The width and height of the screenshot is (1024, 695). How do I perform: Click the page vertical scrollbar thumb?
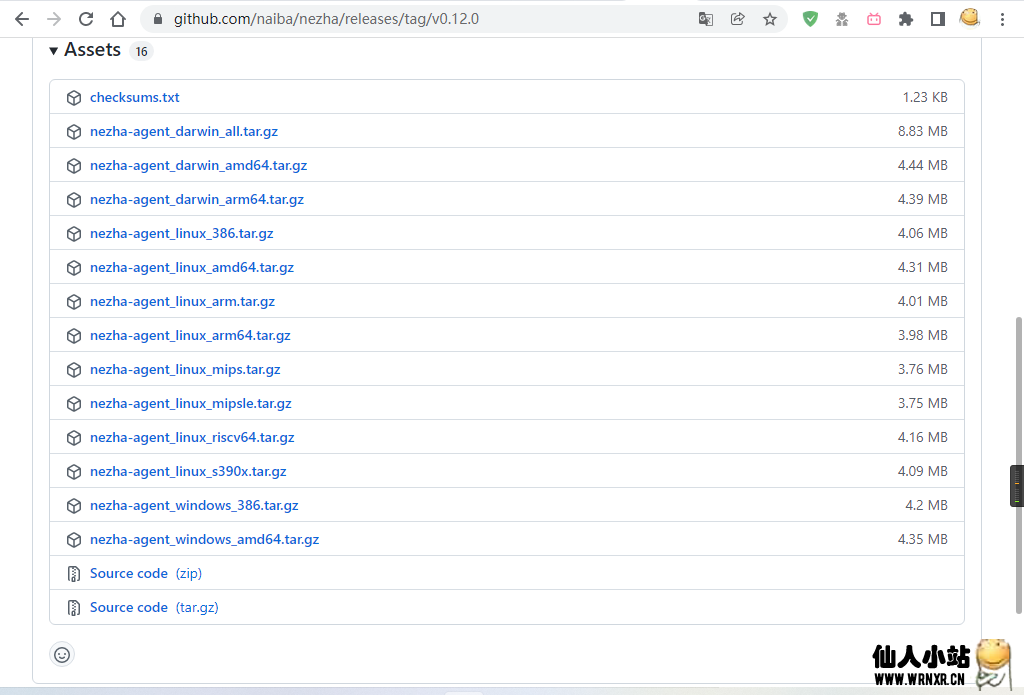point(1019,465)
